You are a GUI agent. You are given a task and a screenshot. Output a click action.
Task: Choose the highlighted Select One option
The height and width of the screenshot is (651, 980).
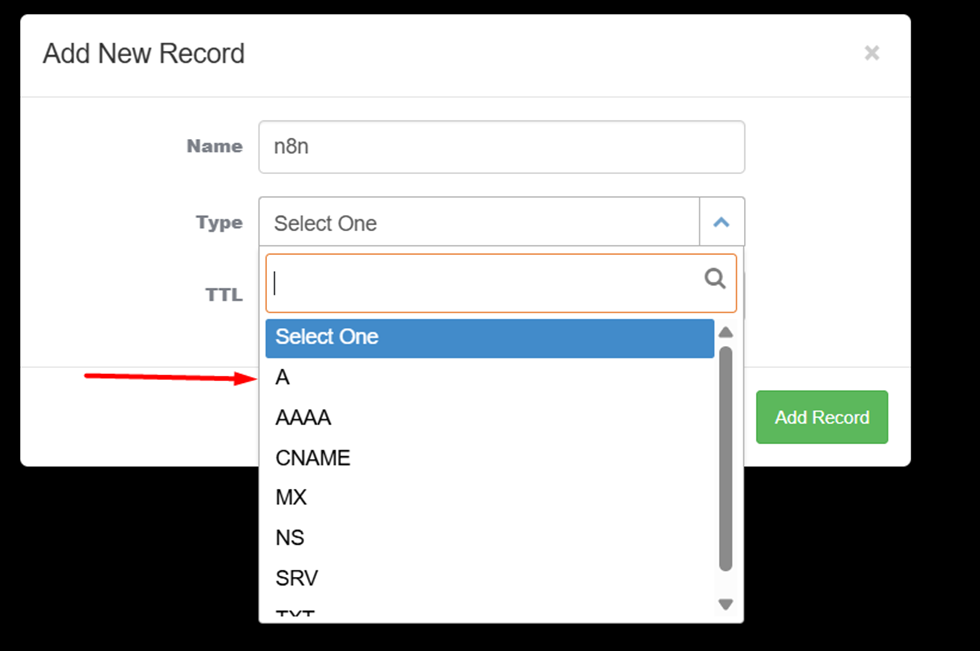point(489,337)
